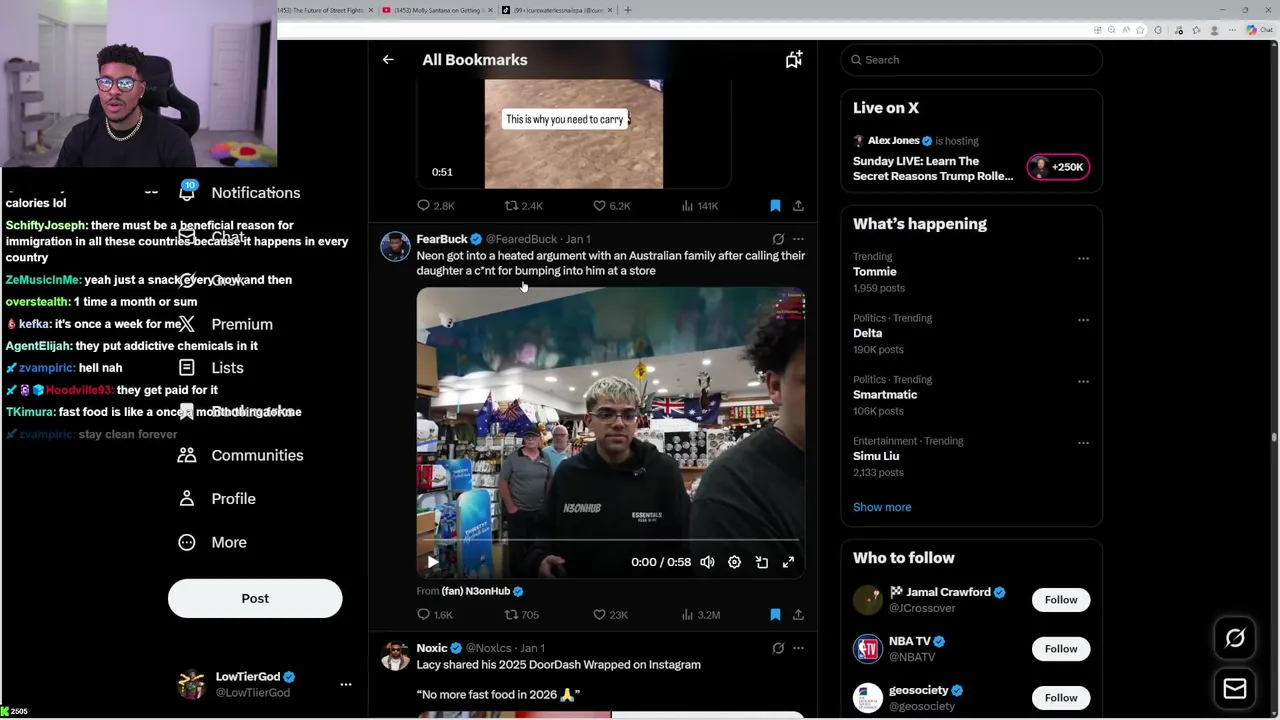The width and height of the screenshot is (1280, 720).
Task: Open more options on FearBuck post
Action: pos(798,239)
